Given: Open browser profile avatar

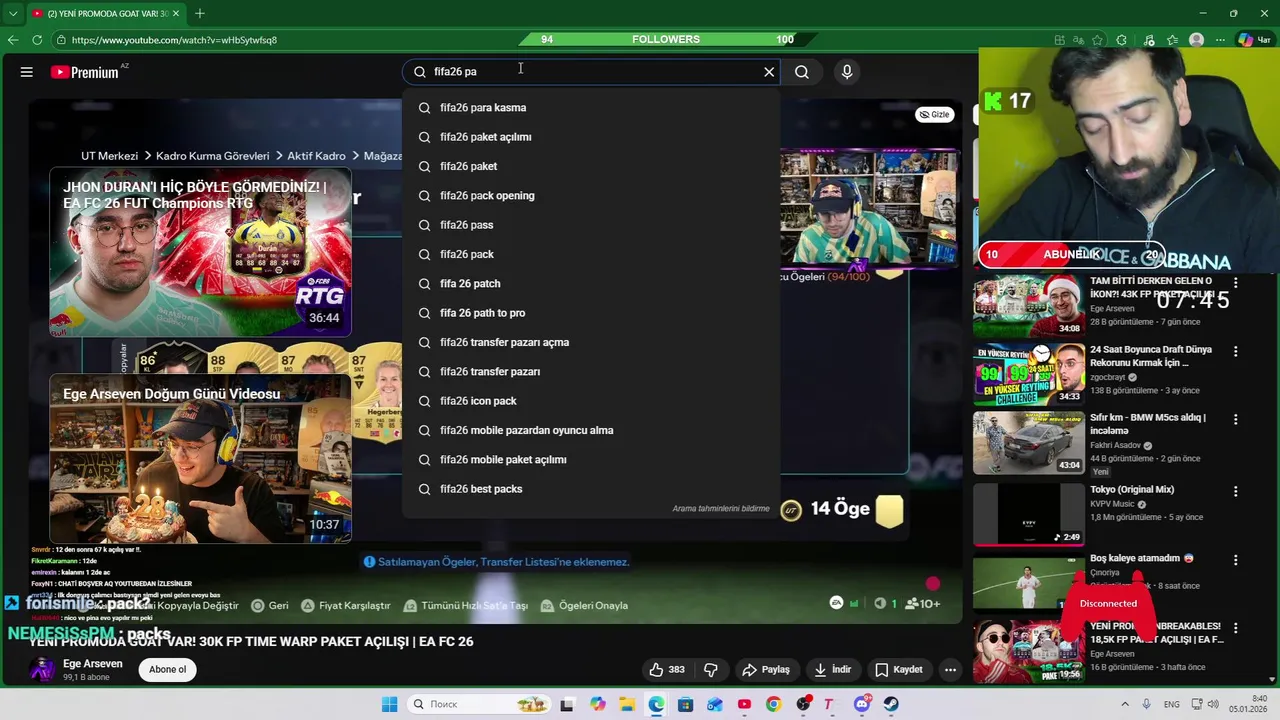Looking at the screenshot, I should pyautogui.click(x=1196, y=40).
